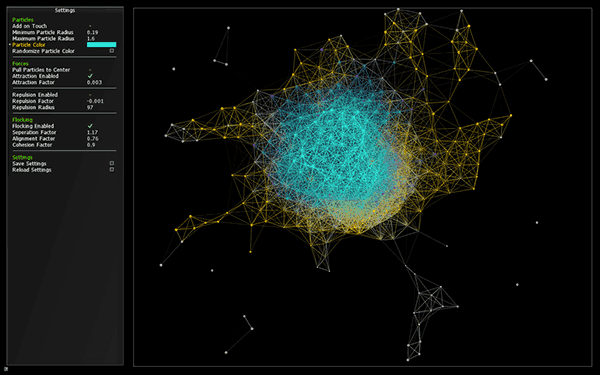The height and width of the screenshot is (375, 600).
Task: Collapse the green Forces group header
Action: [x=20, y=64]
